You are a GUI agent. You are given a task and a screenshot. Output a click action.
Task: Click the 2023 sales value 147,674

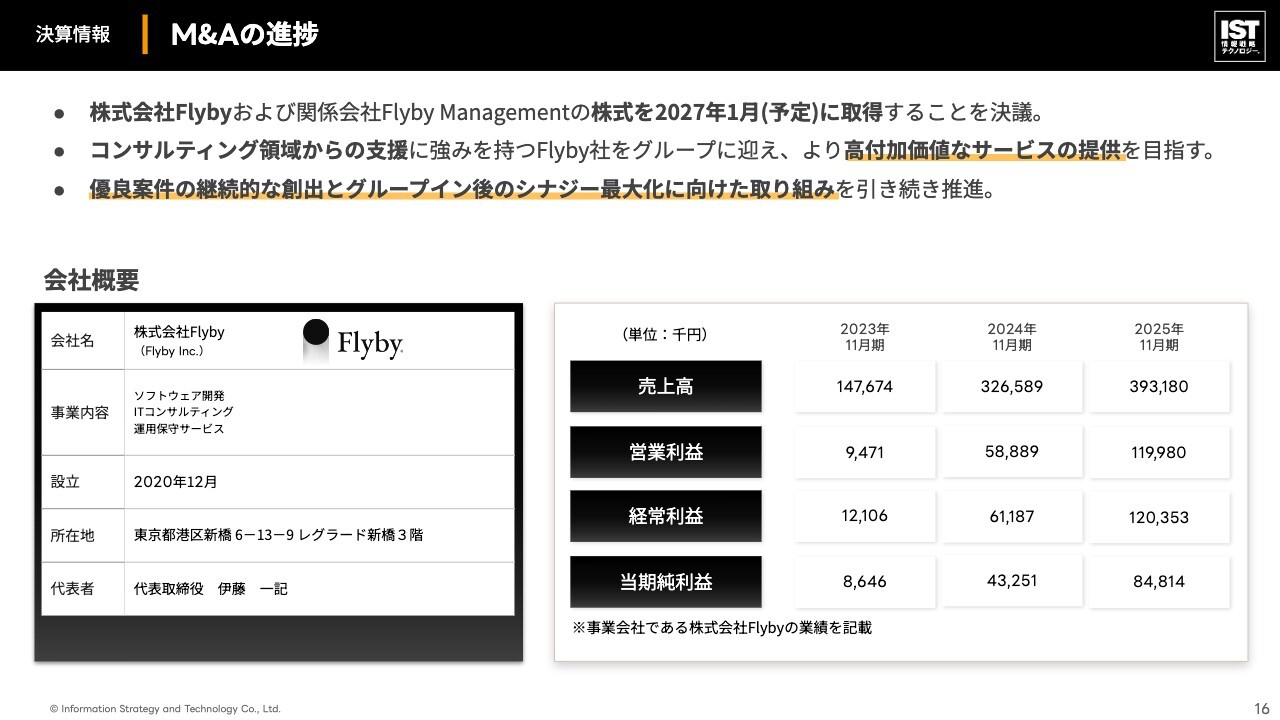click(865, 386)
